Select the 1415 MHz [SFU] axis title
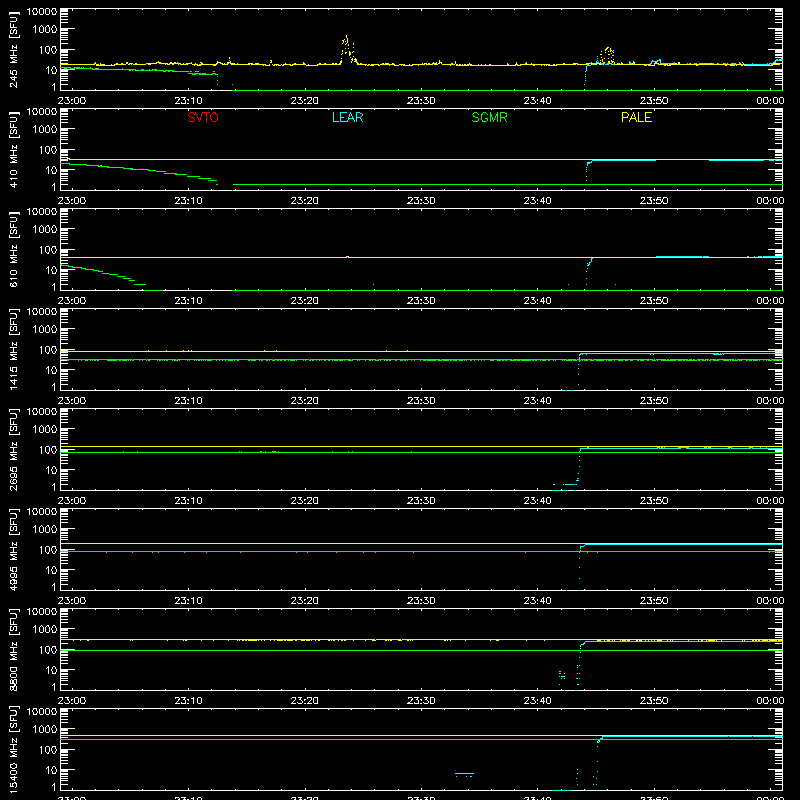800x800 pixels. [13, 349]
